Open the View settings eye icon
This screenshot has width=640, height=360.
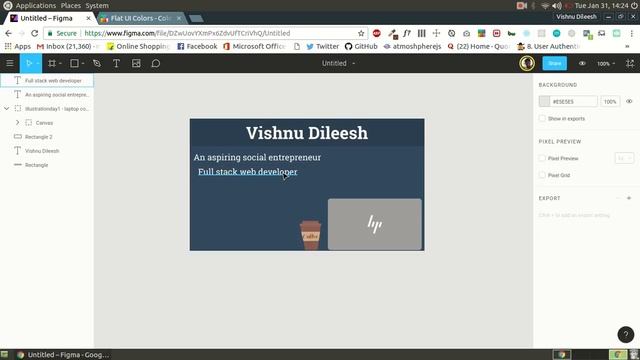(x=582, y=63)
